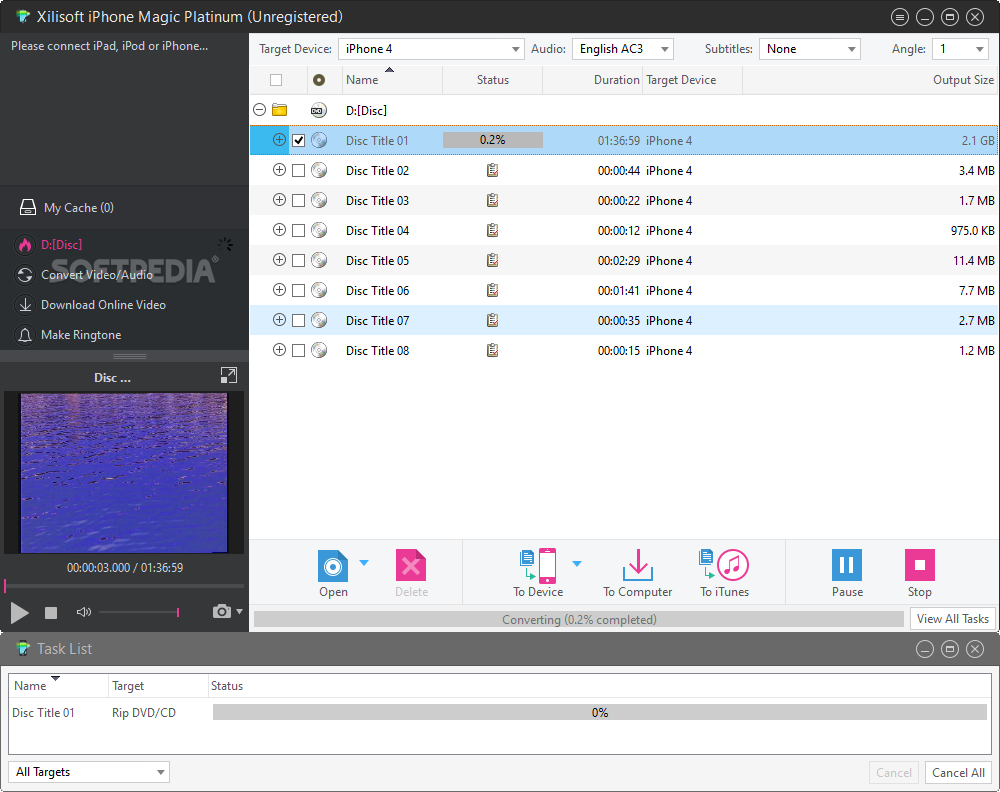Click the disc icon of Disc Title 03
This screenshot has height=792, width=1000.
tap(319, 200)
